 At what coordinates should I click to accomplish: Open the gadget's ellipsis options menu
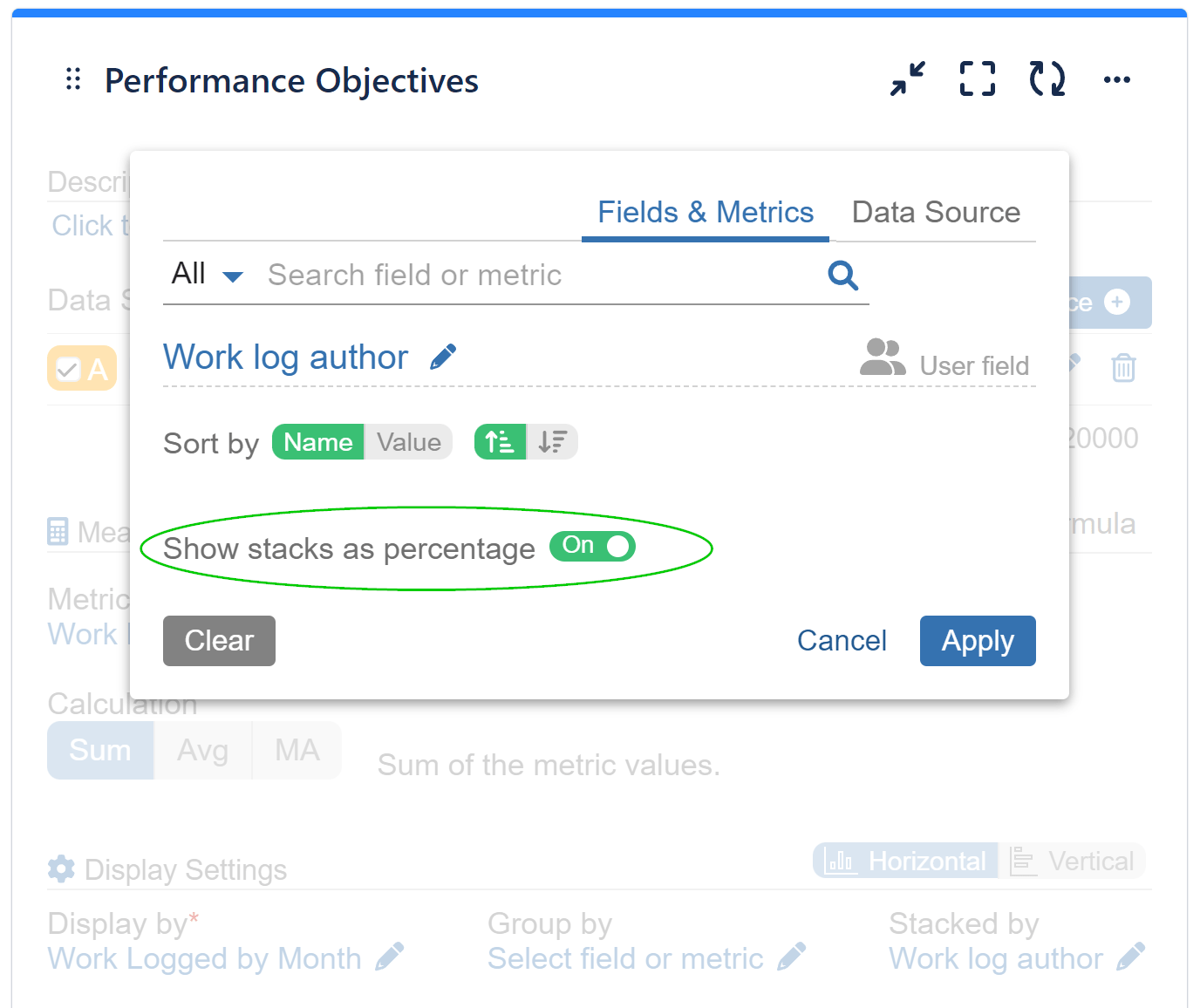[x=1117, y=80]
